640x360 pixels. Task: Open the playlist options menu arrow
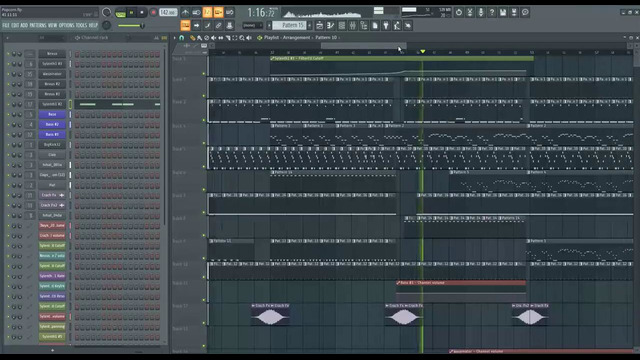(x=175, y=38)
